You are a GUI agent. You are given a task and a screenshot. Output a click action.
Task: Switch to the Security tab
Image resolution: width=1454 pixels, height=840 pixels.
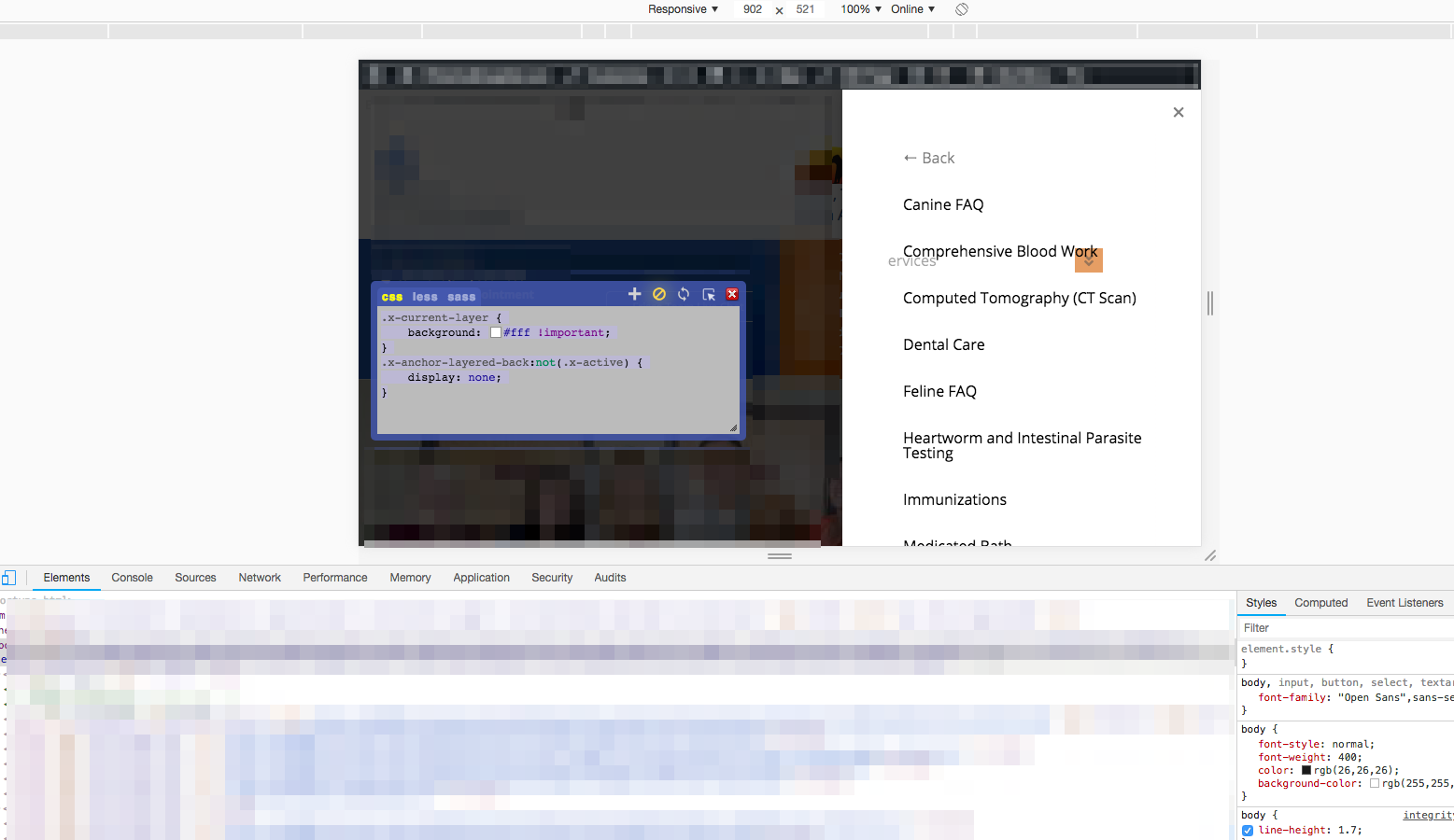[x=552, y=578]
